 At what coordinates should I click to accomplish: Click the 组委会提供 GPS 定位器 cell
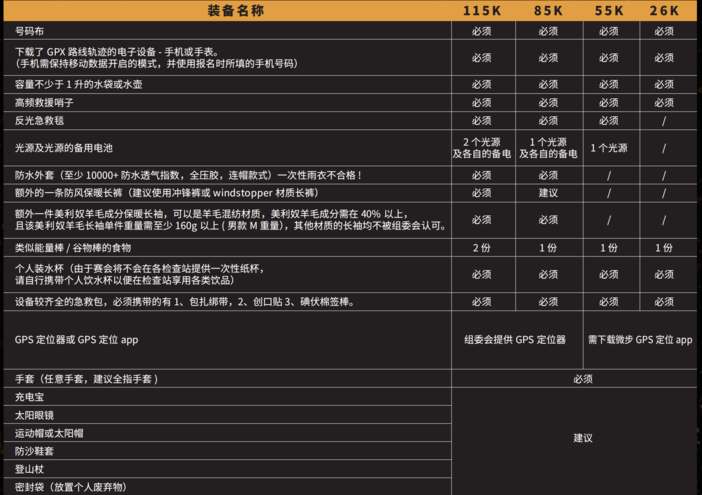[x=516, y=340]
